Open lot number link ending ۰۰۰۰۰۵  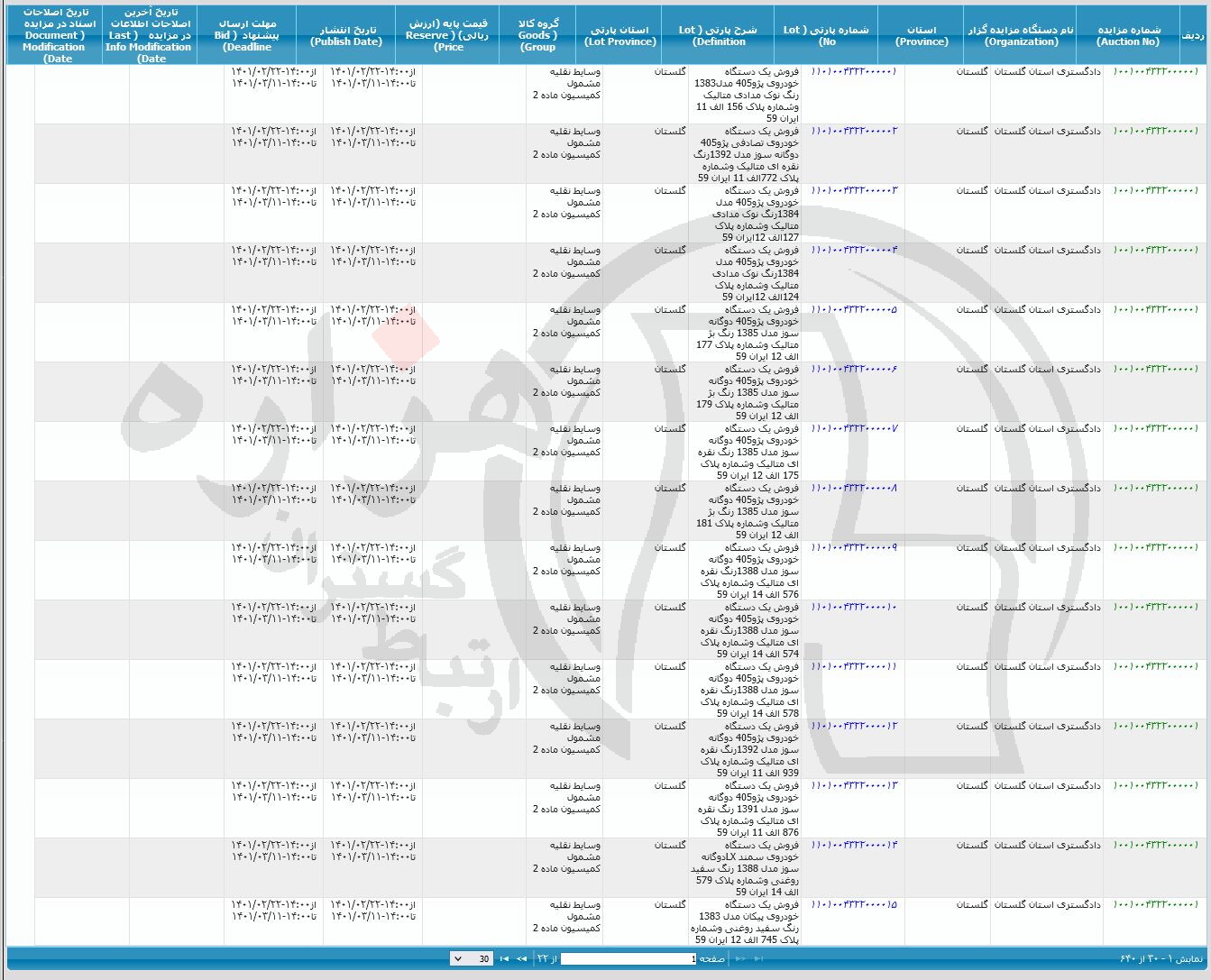[x=854, y=309]
